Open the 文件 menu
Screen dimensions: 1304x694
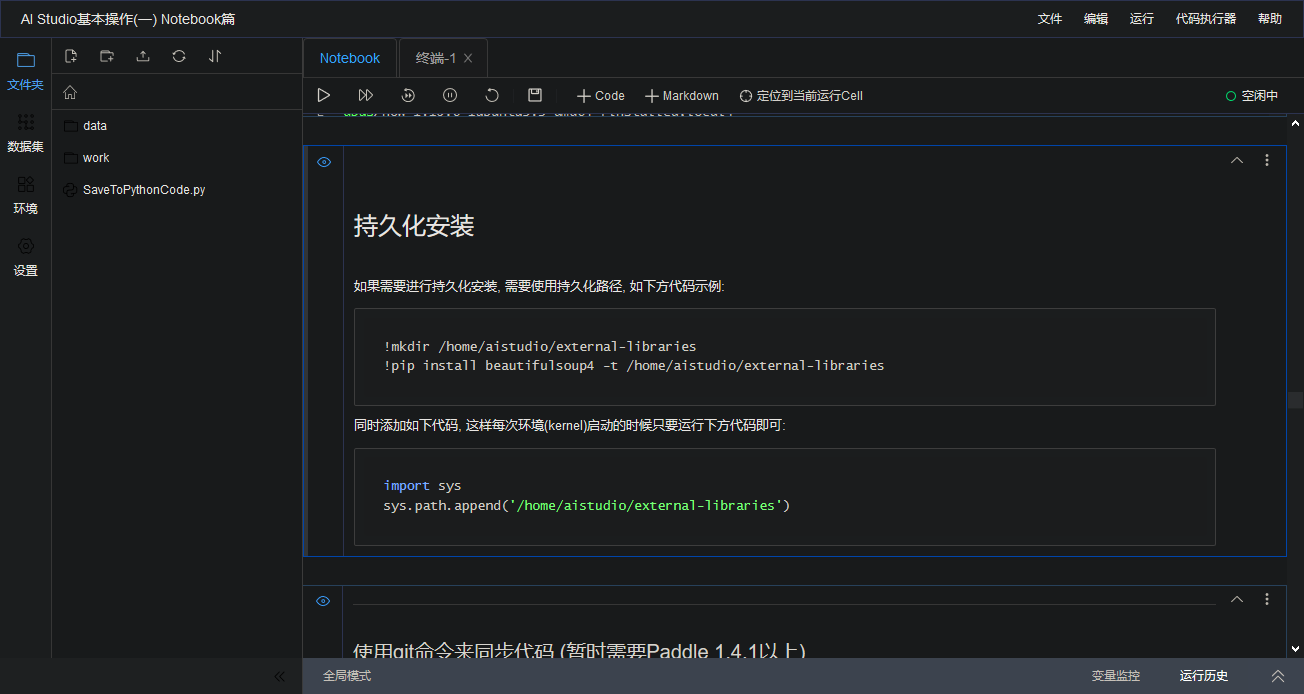[x=1050, y=19]
